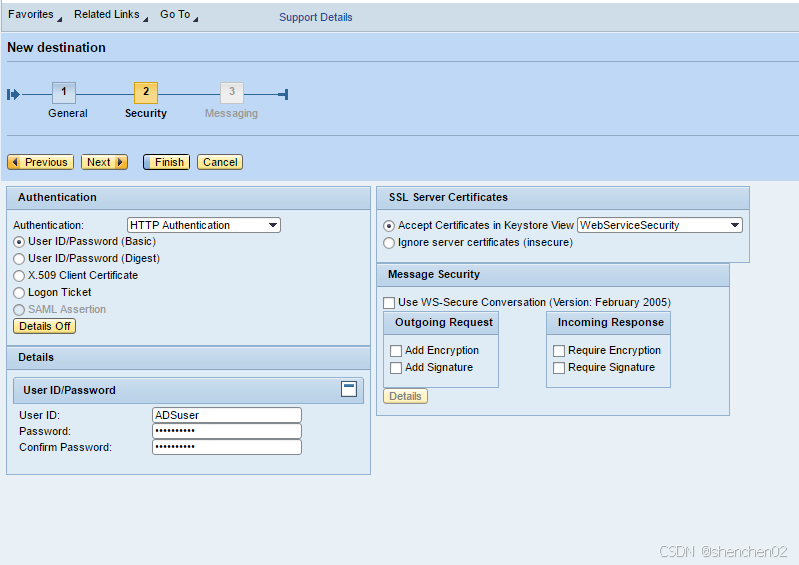
Task: Collapse the User ID/Password panel icon
Action: [x=349, y=389]
